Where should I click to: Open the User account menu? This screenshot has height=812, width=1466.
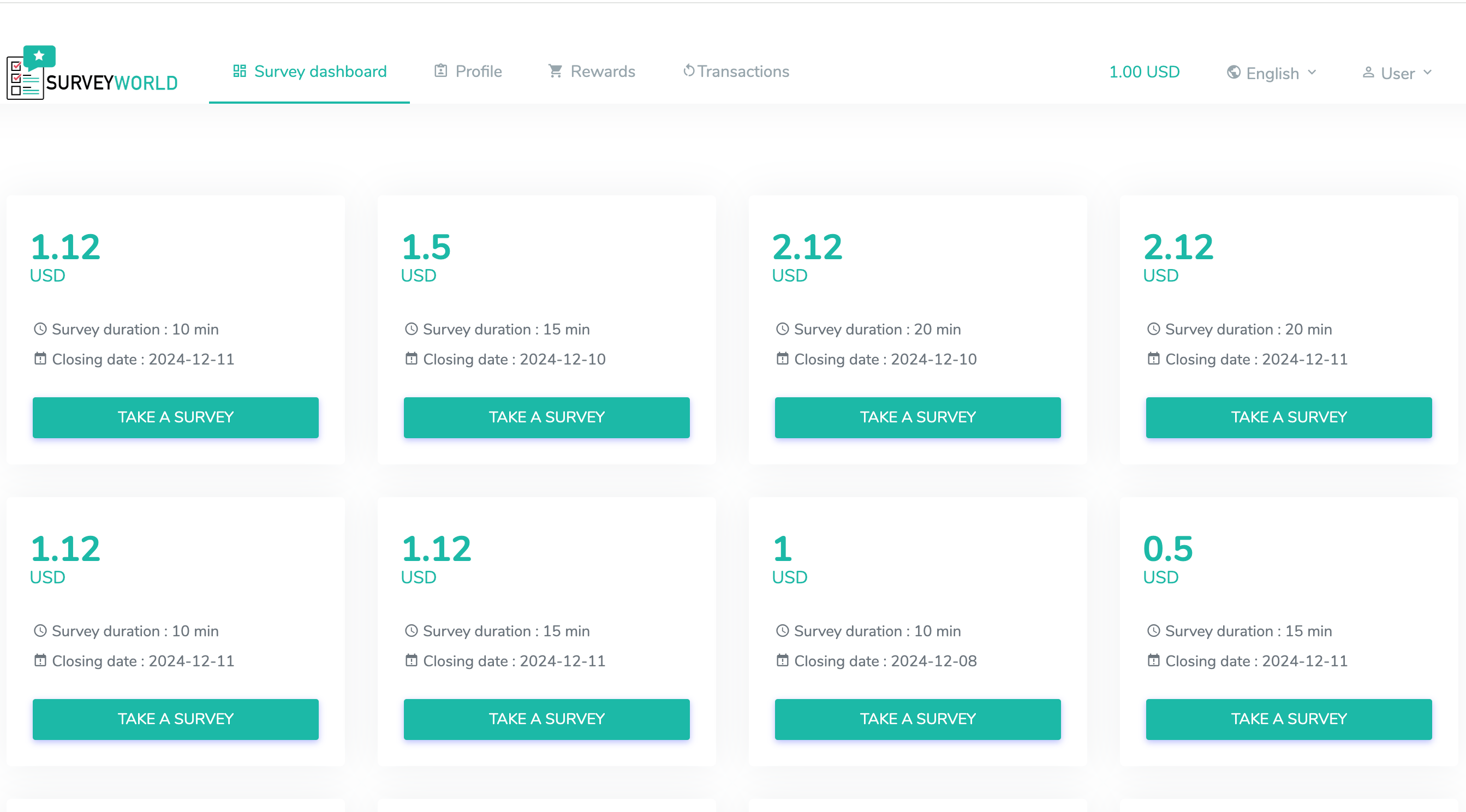point(1397,74)
